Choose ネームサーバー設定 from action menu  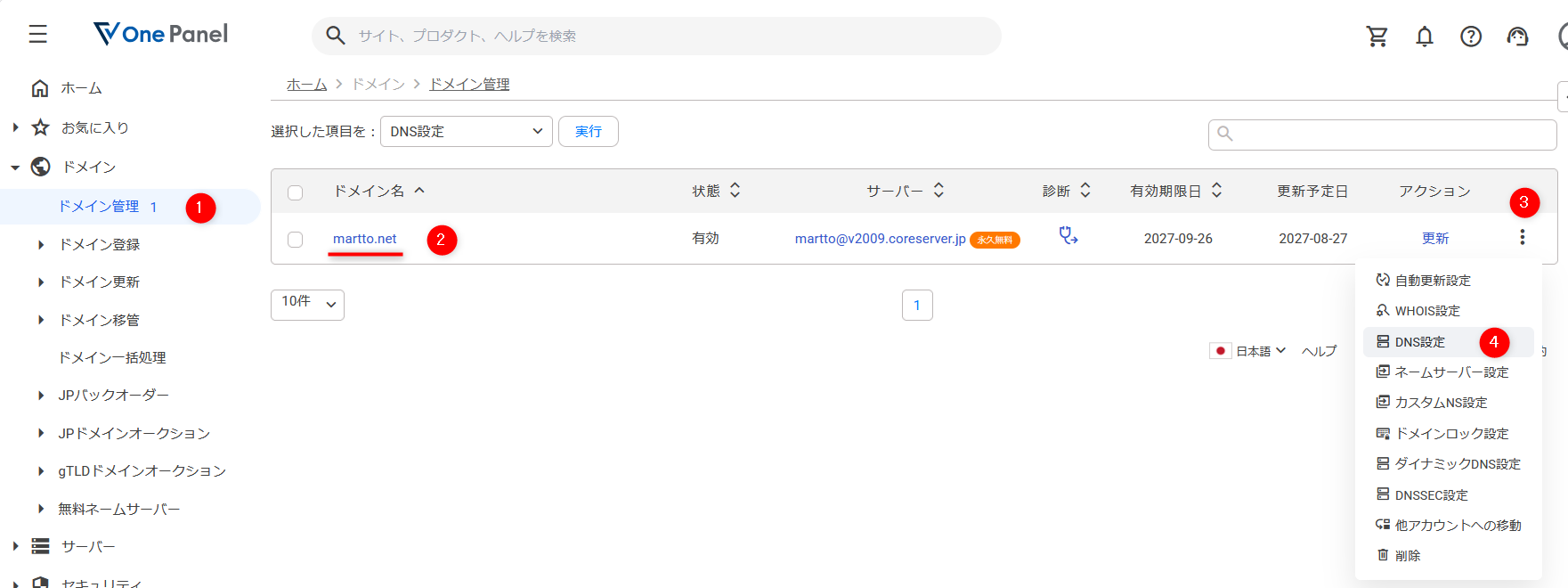1448,372
